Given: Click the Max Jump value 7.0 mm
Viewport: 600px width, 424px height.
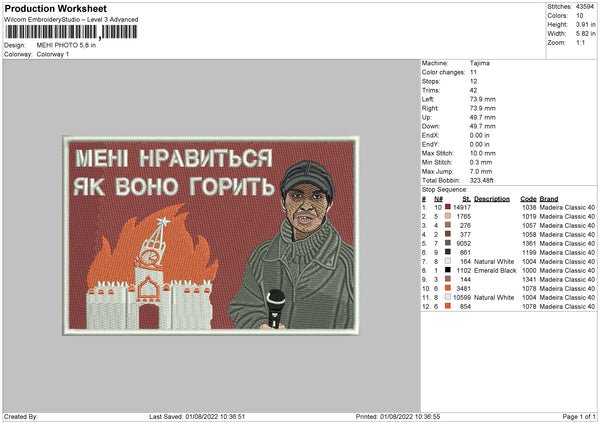Looking at the screenshot, I should pyautogui.click(x=481, y=171).
